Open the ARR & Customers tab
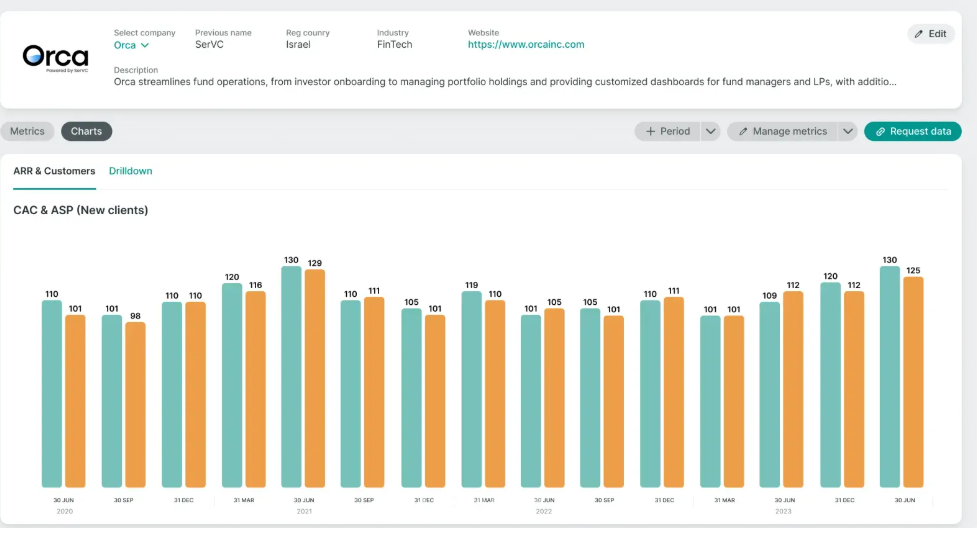 pos(54,171)
